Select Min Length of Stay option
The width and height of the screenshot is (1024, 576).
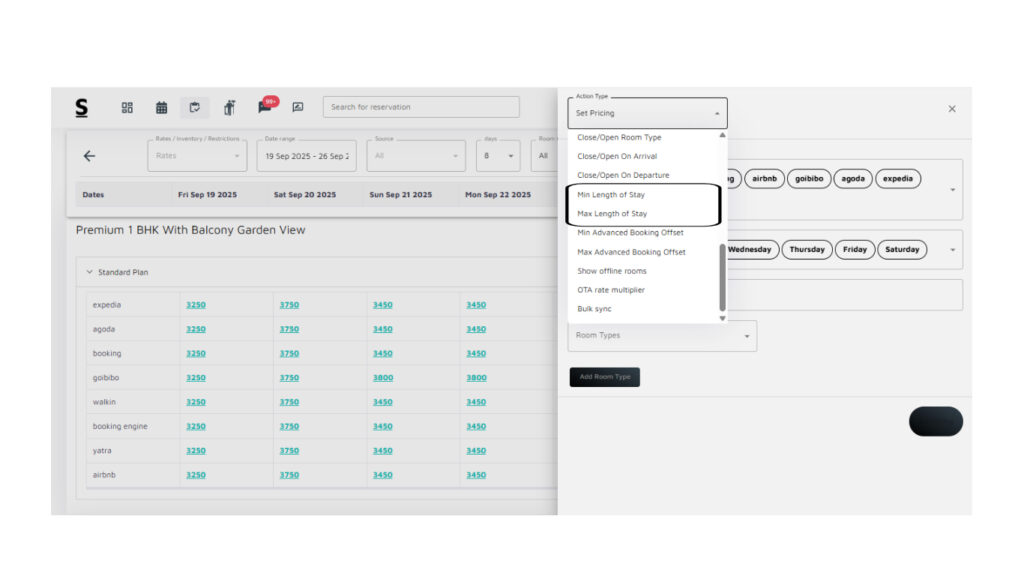611,195
